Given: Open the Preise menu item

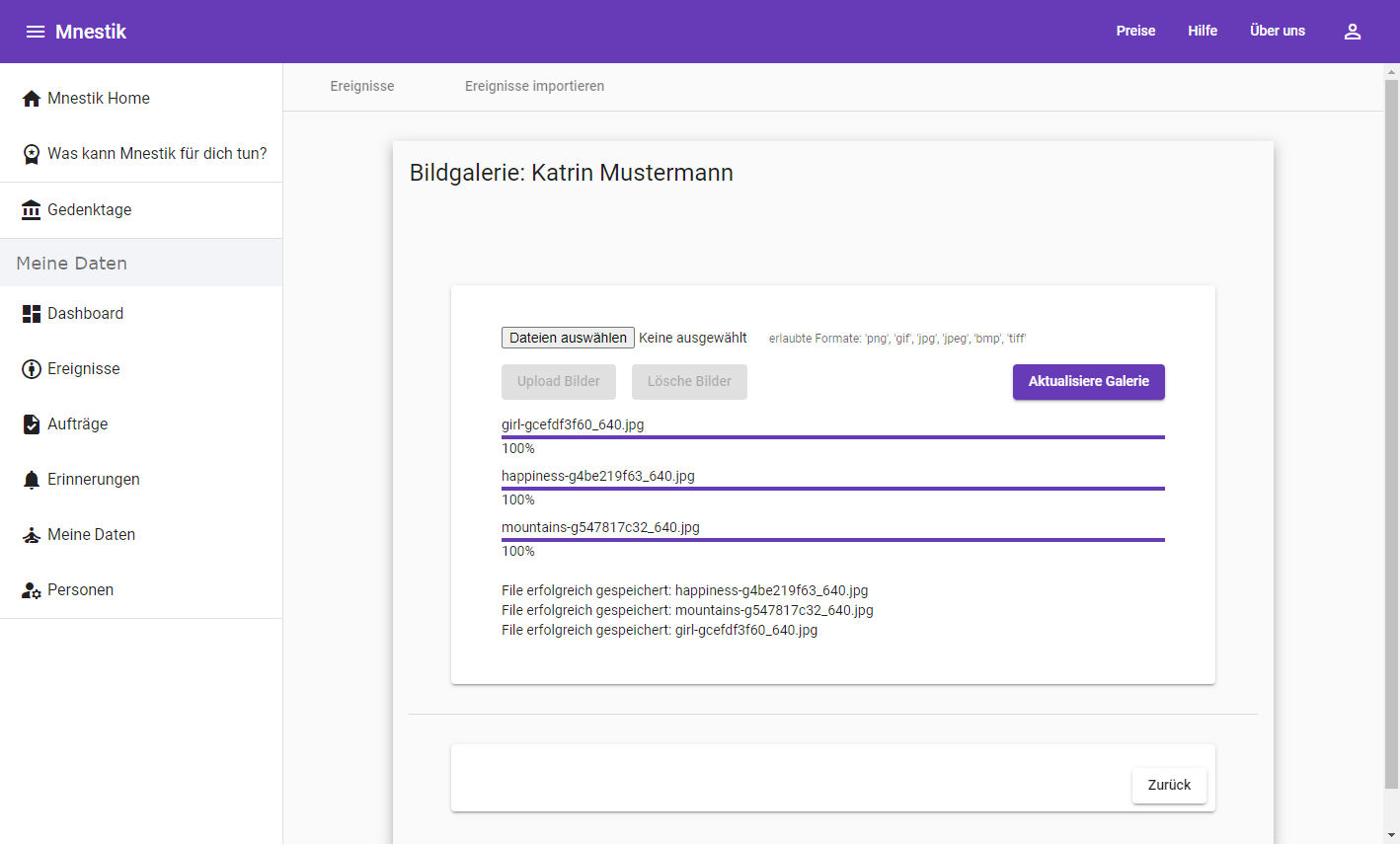Looking at the screenshot, I should [1135, 32].
